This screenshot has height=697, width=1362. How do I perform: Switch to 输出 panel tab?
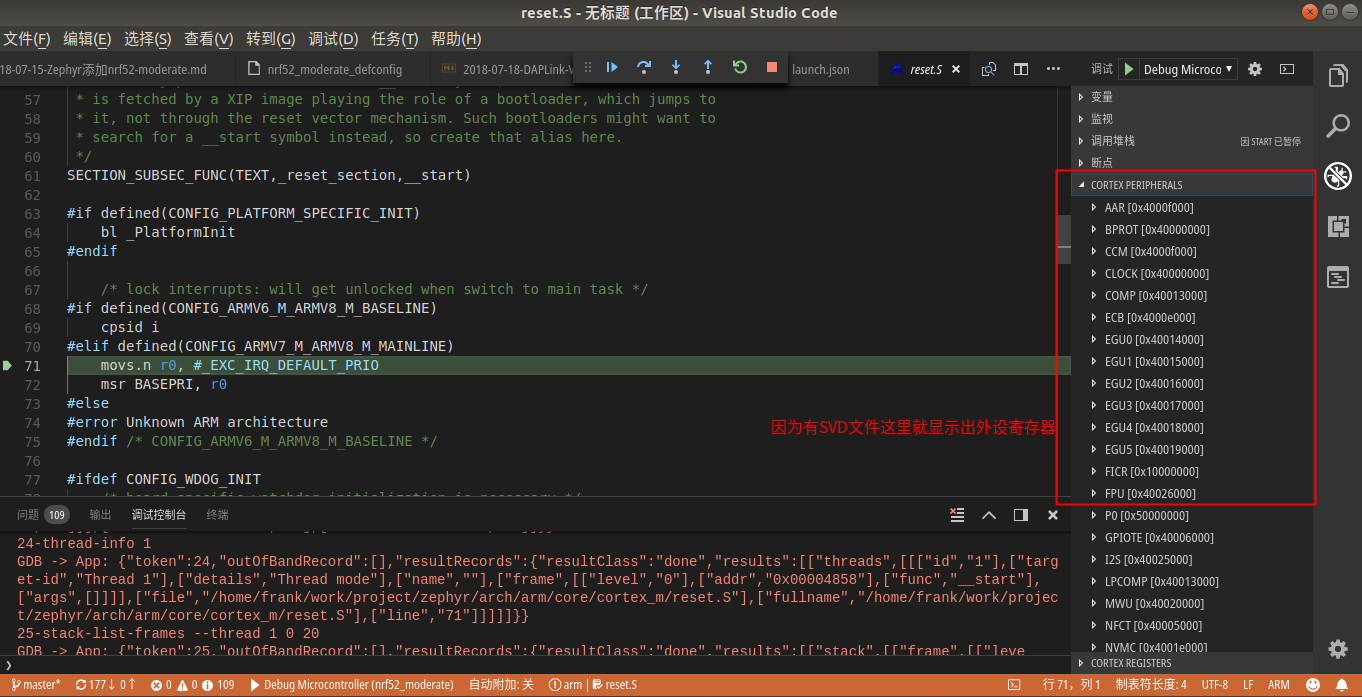(101, 515)
